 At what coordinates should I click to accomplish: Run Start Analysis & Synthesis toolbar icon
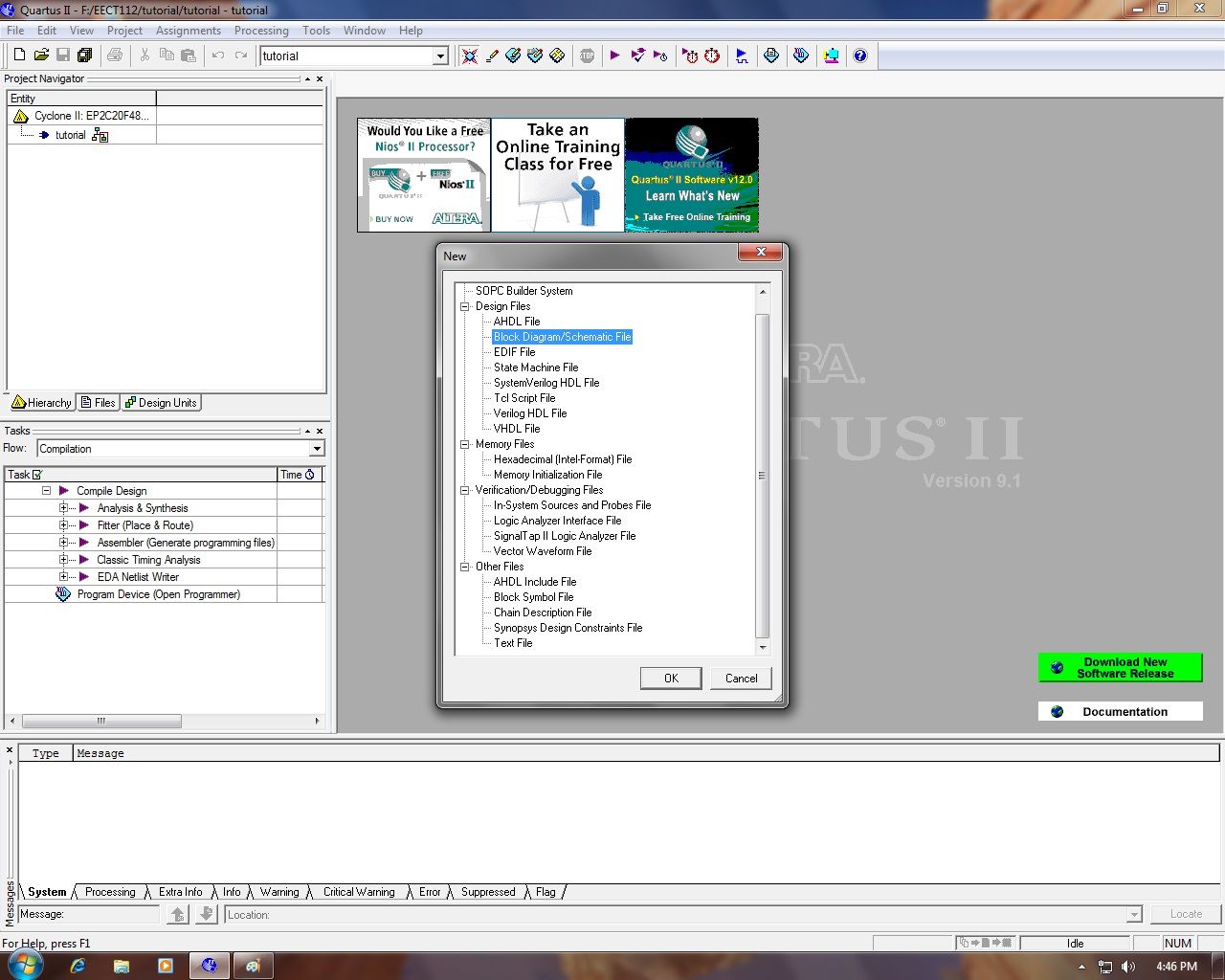637,55
